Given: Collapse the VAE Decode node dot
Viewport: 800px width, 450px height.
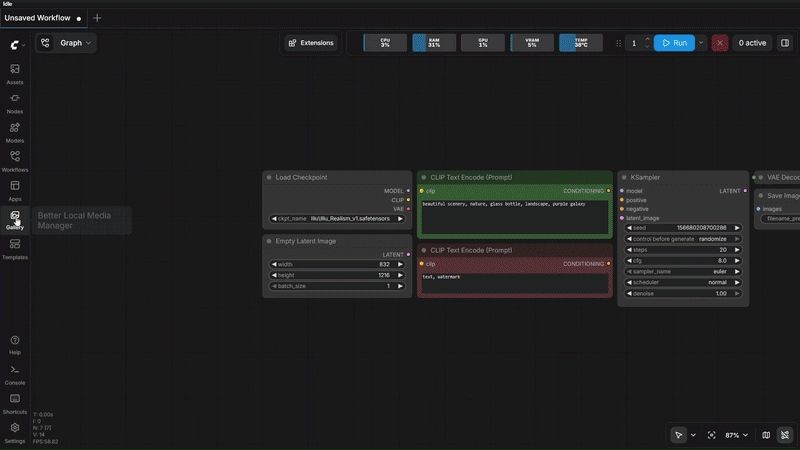Looking at the screenshot, I should [x=761, y=178].
